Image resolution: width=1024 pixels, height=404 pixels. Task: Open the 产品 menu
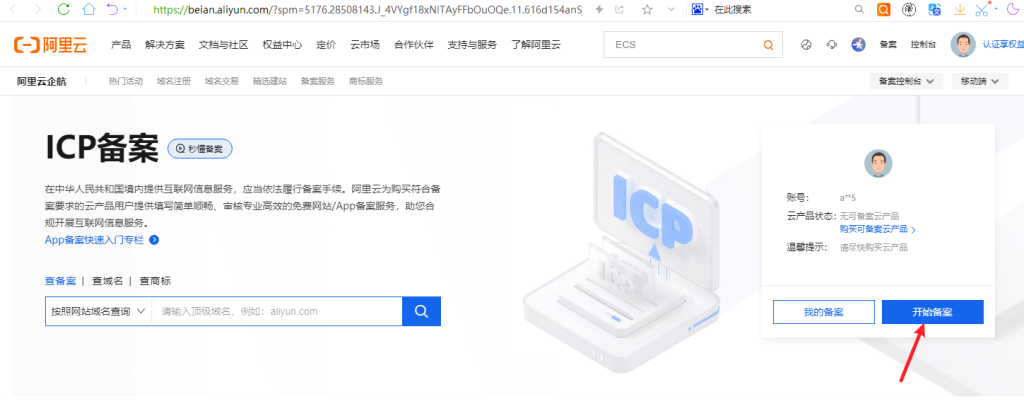coord(121,44)
